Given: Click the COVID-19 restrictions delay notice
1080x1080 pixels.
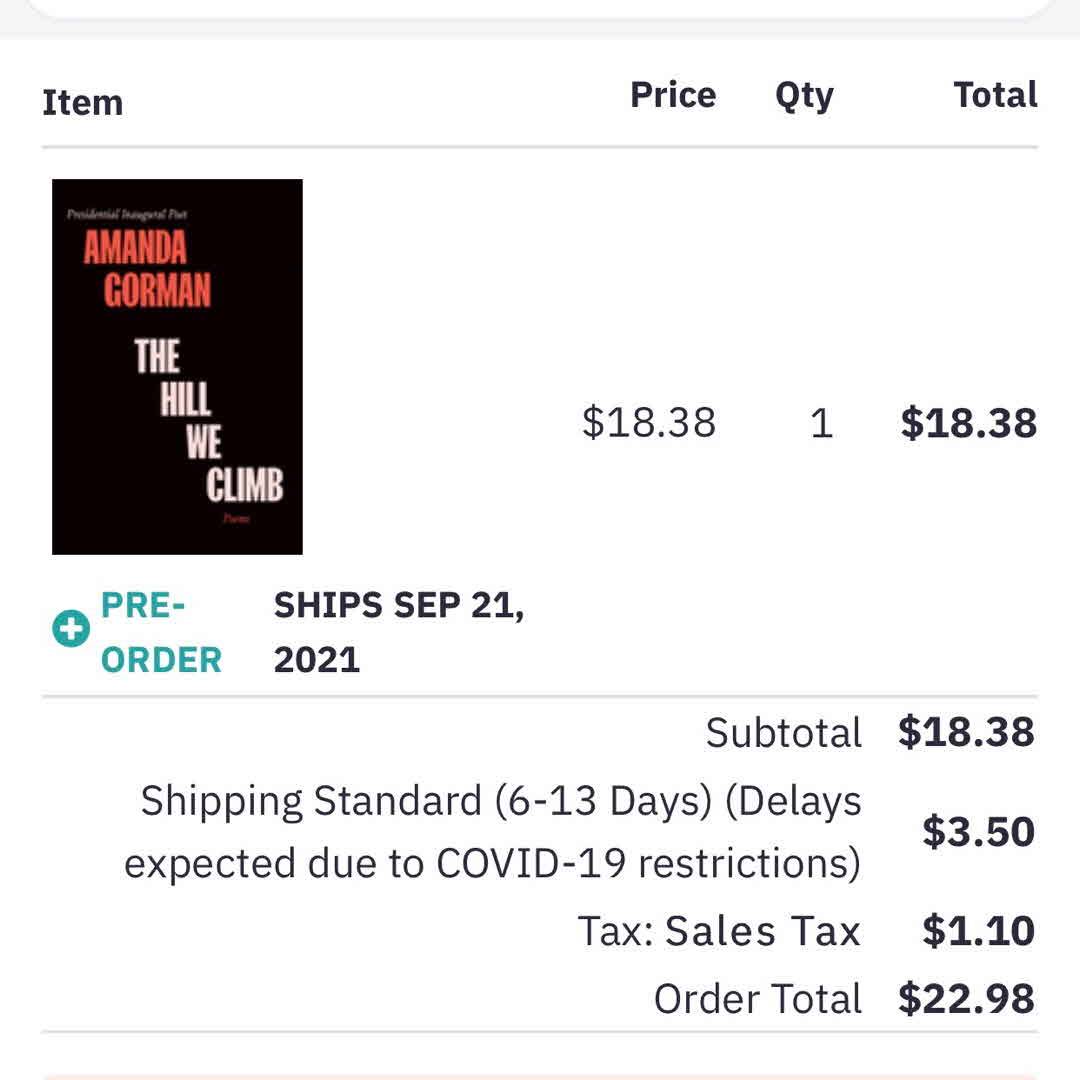Looking at the screenshot, I should (x=492, y=864).
